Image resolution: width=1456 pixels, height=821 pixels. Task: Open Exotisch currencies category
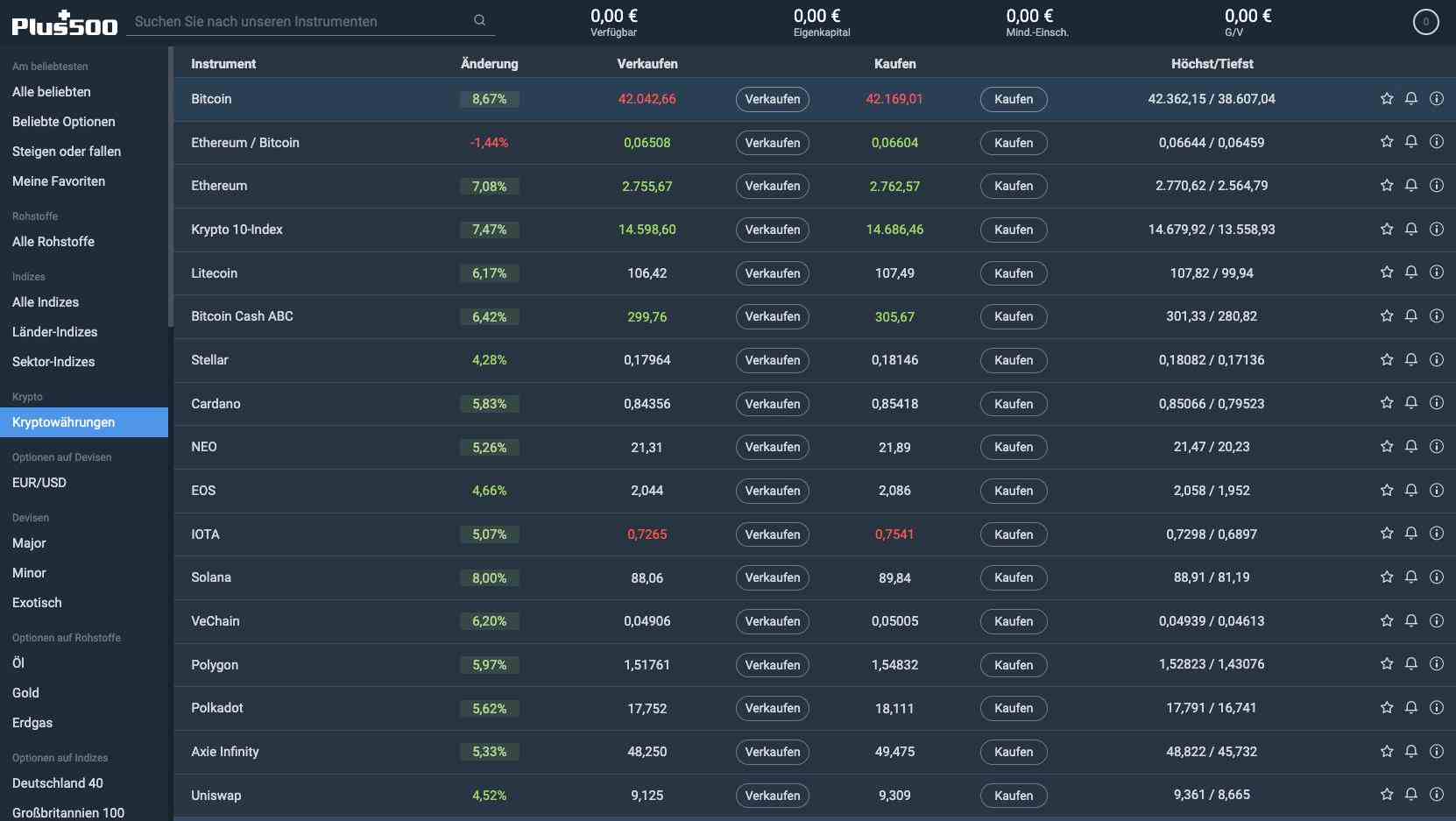click(37, 603)
